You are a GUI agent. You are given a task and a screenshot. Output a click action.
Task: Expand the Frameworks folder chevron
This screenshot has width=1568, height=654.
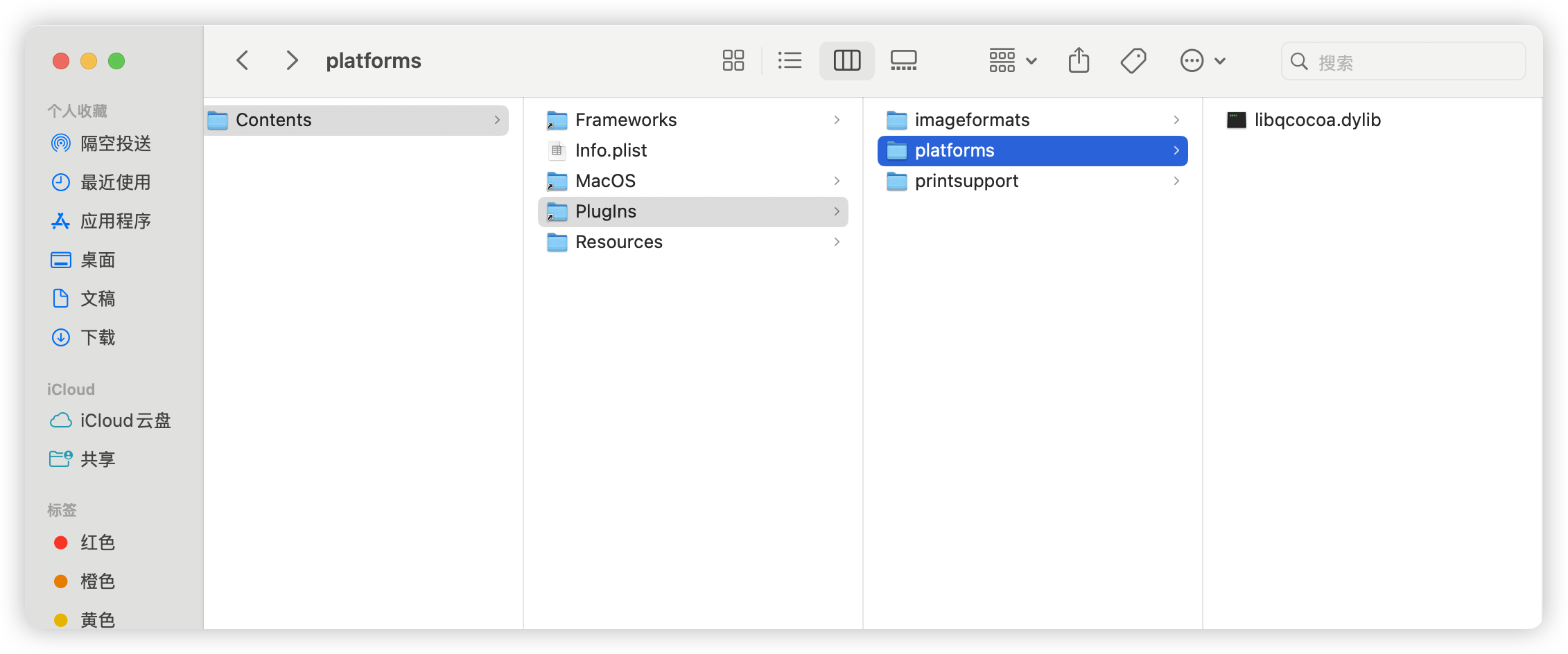(837, 120)
